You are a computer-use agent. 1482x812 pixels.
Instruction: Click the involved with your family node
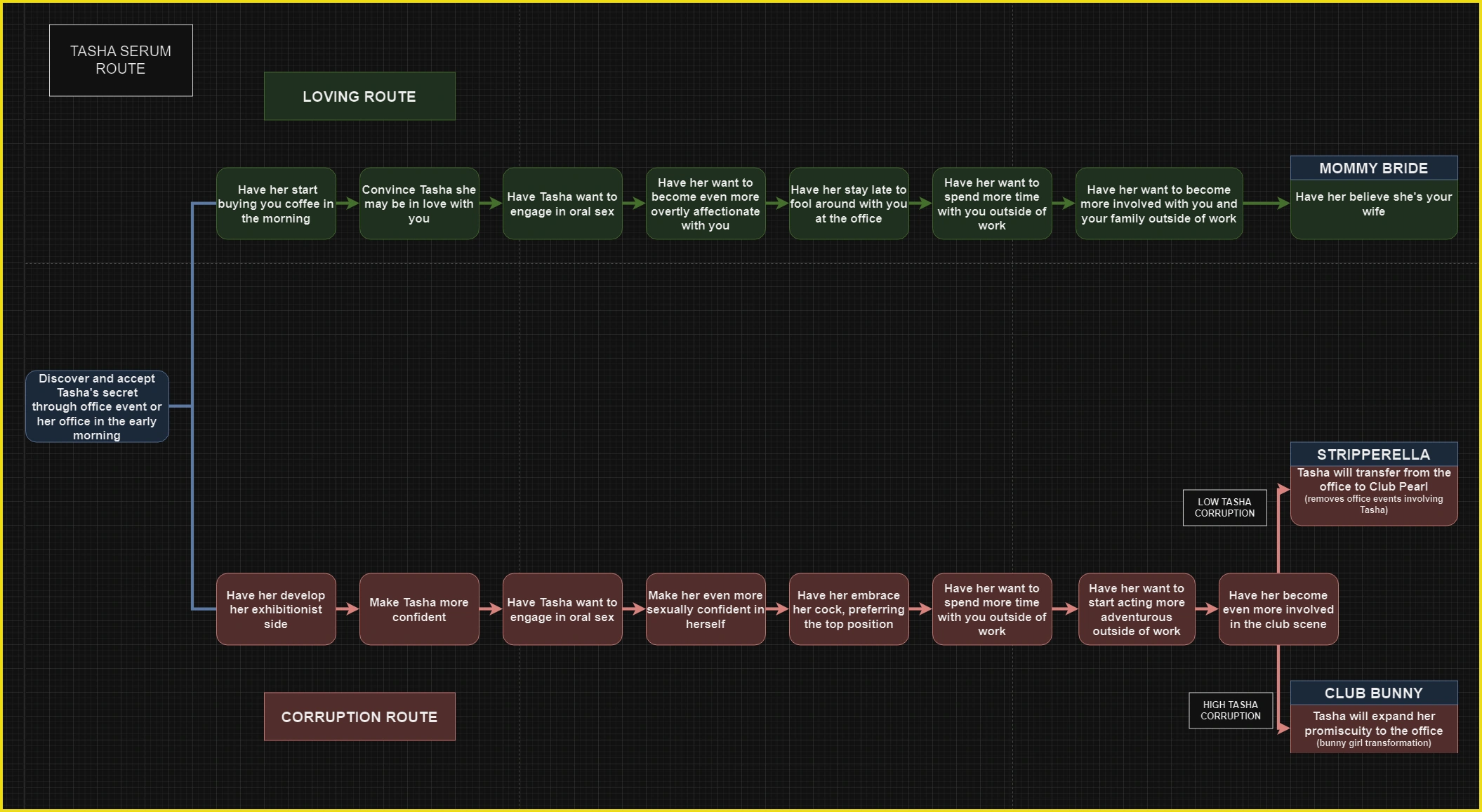[x=1159, y=204]
